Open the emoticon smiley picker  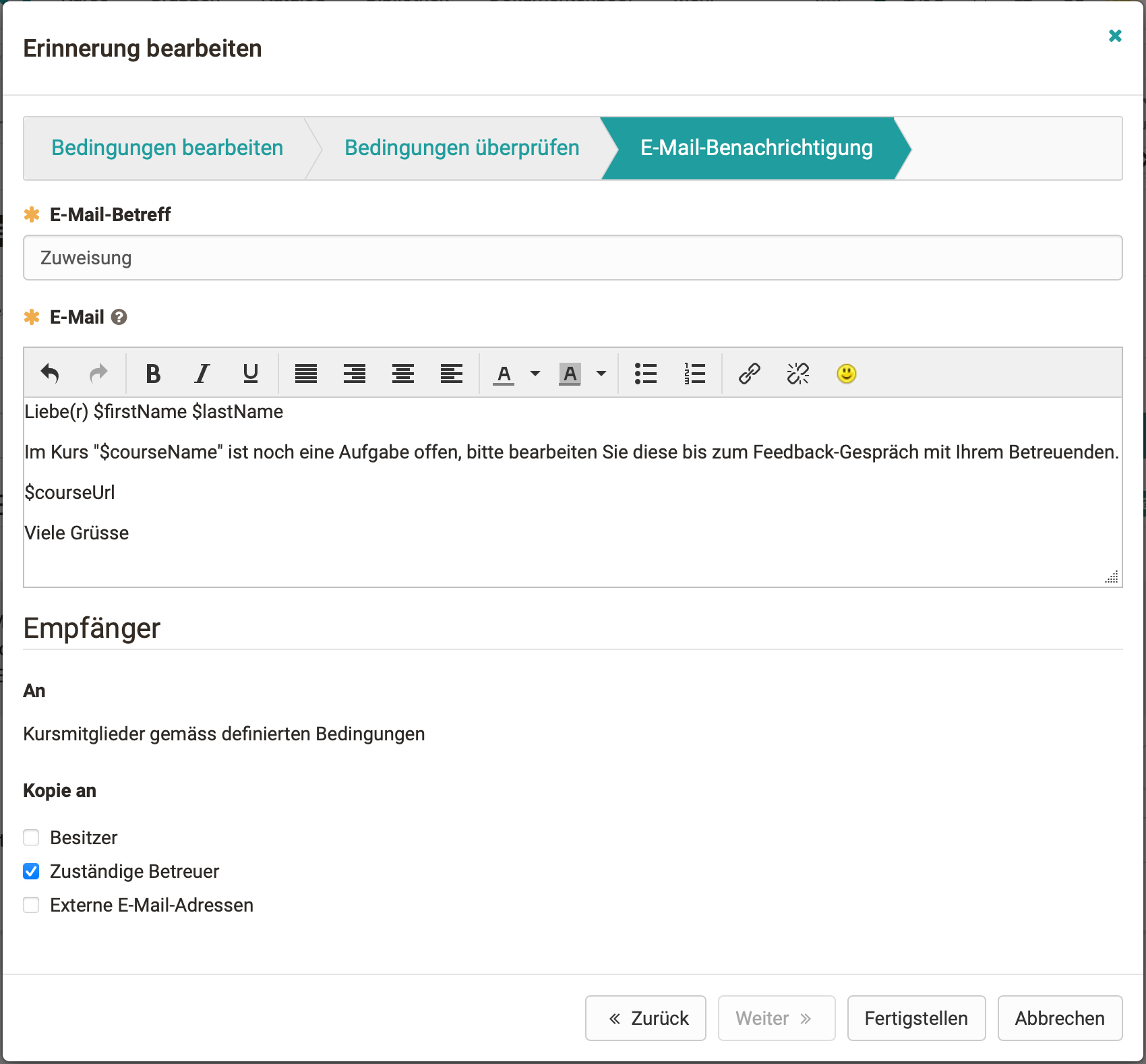pos(846,374)
